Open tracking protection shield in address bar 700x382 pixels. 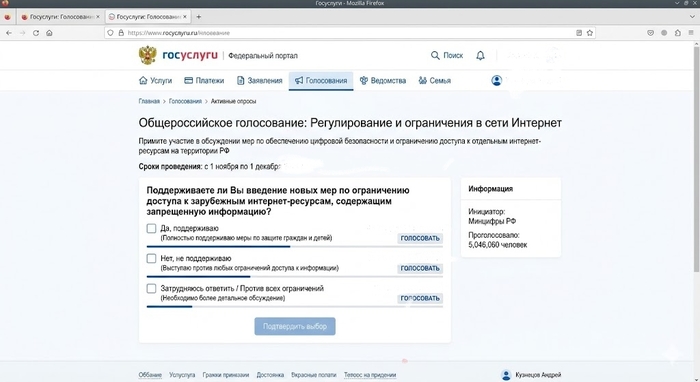(x=110, y=33)
